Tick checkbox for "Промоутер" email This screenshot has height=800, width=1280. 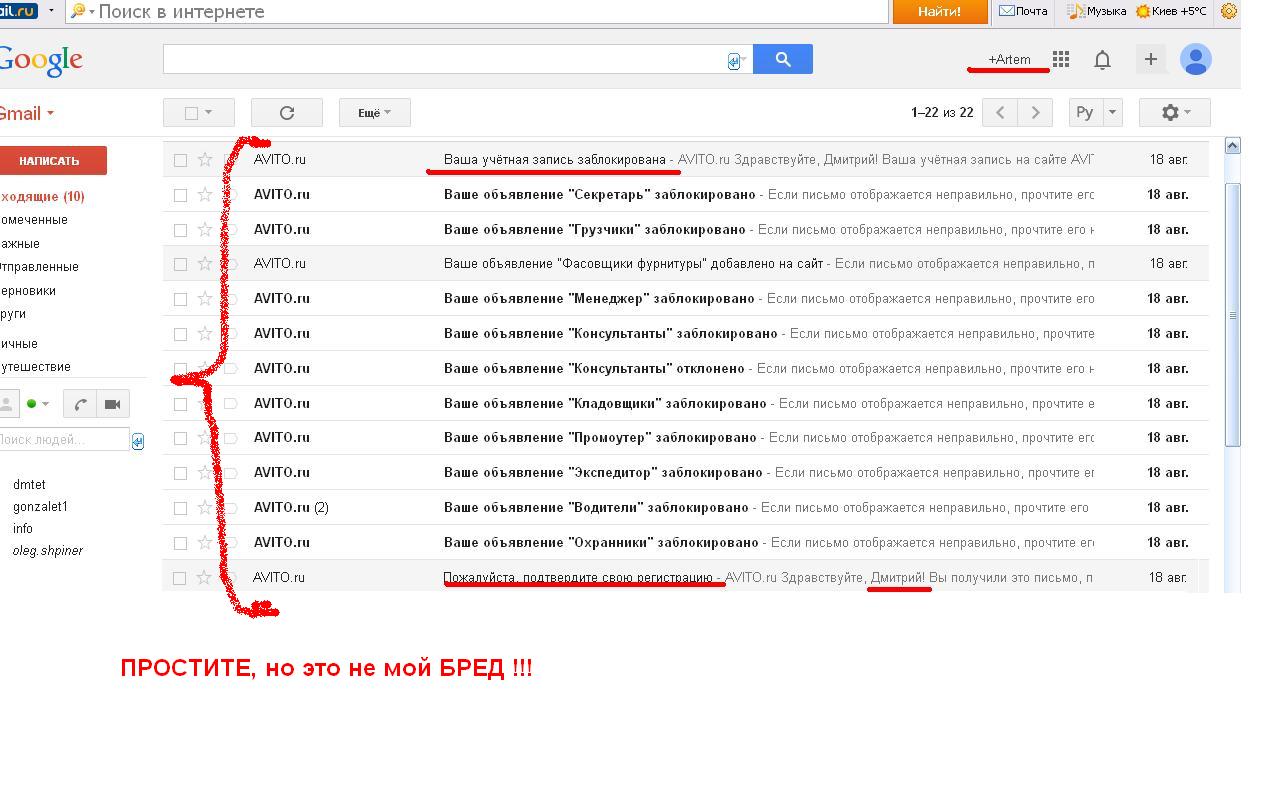pos(180,438)
